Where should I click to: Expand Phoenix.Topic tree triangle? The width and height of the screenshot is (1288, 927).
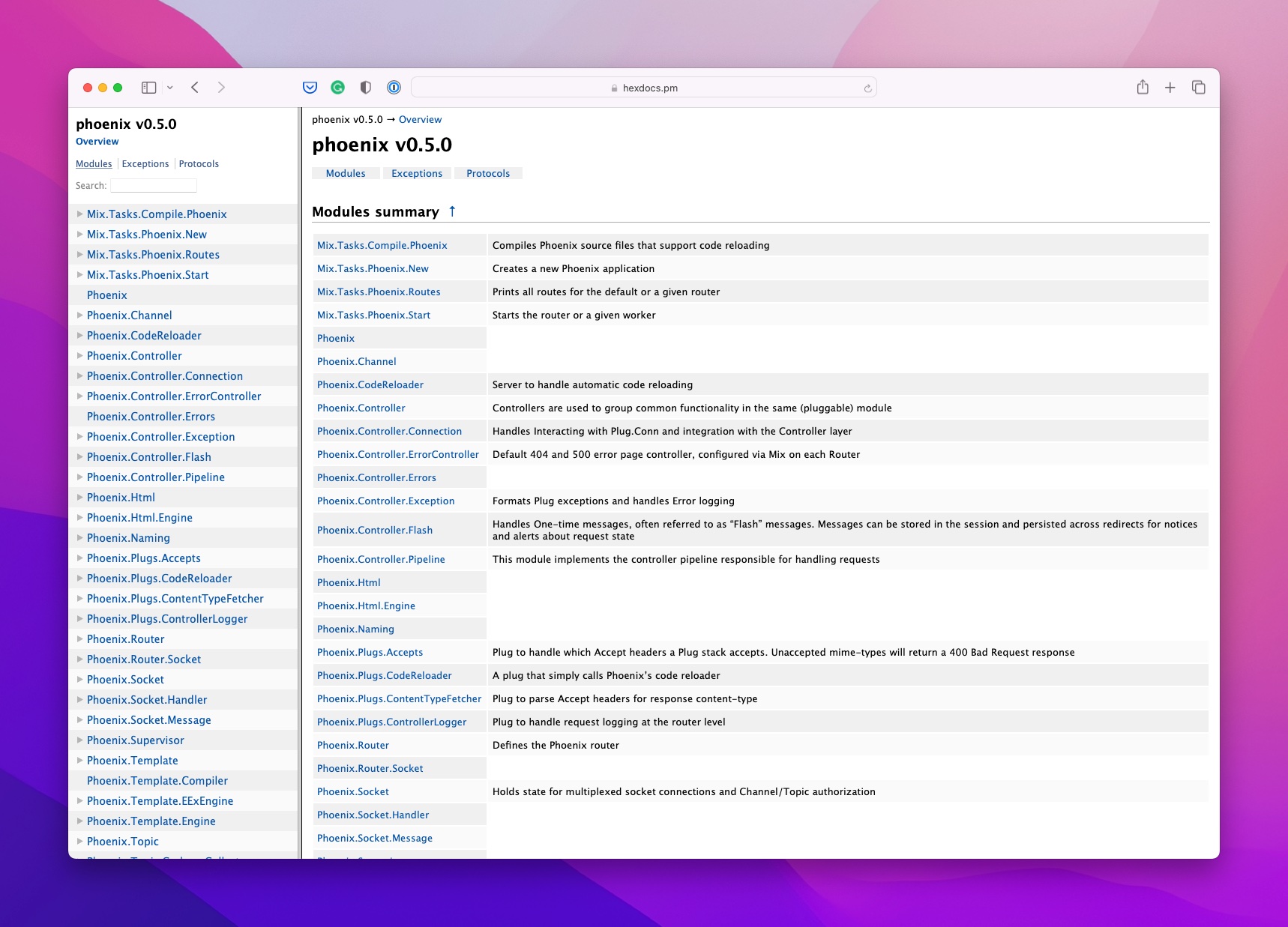pyautogui.click(x=79, y=842)
